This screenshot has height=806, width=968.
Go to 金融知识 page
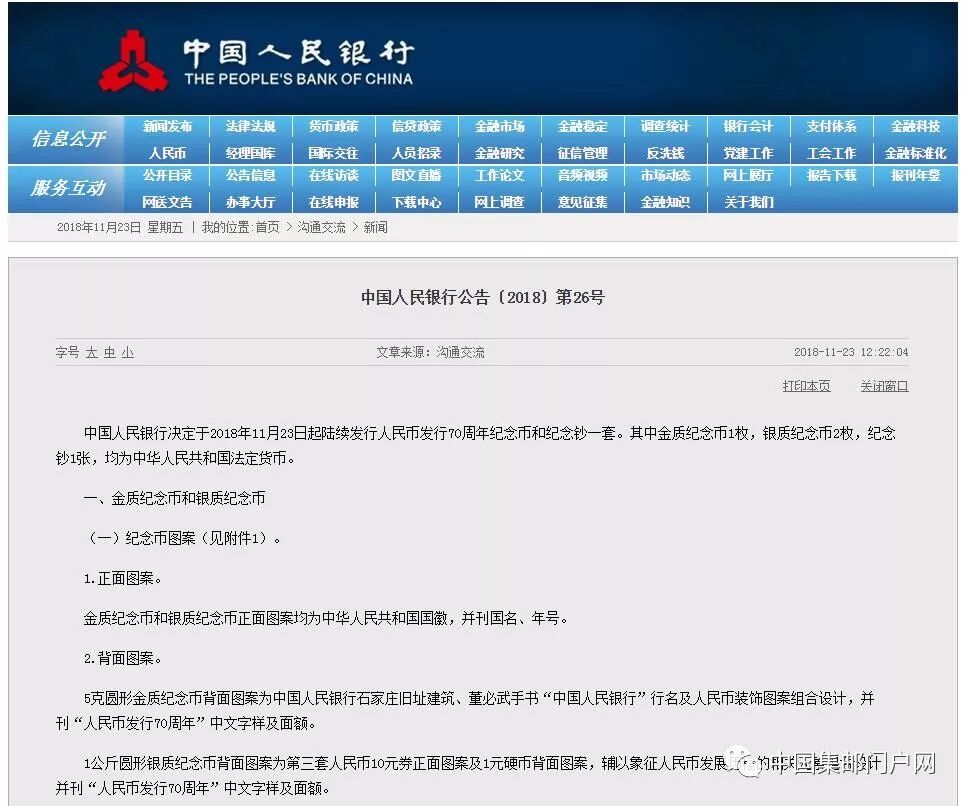[x=665, y=202]
